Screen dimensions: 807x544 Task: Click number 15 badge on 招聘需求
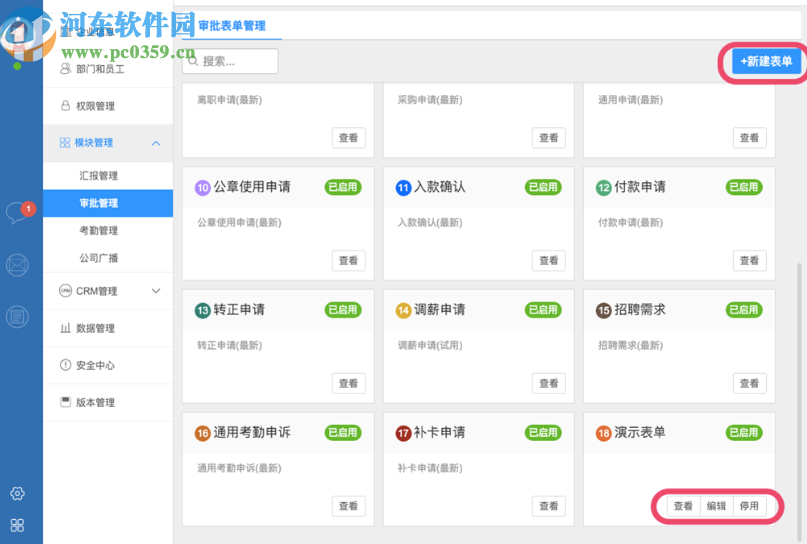[604, 310]
